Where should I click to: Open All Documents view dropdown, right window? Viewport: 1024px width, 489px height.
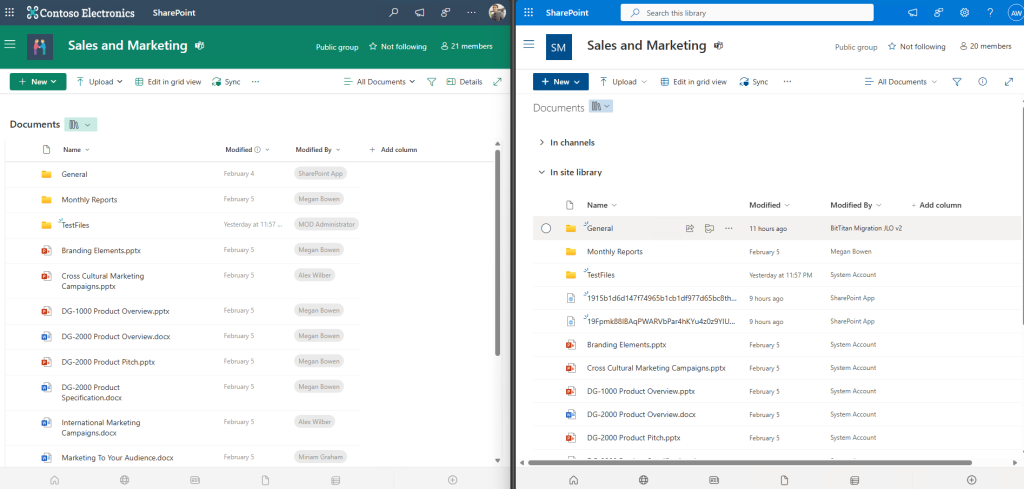(901, 82)
